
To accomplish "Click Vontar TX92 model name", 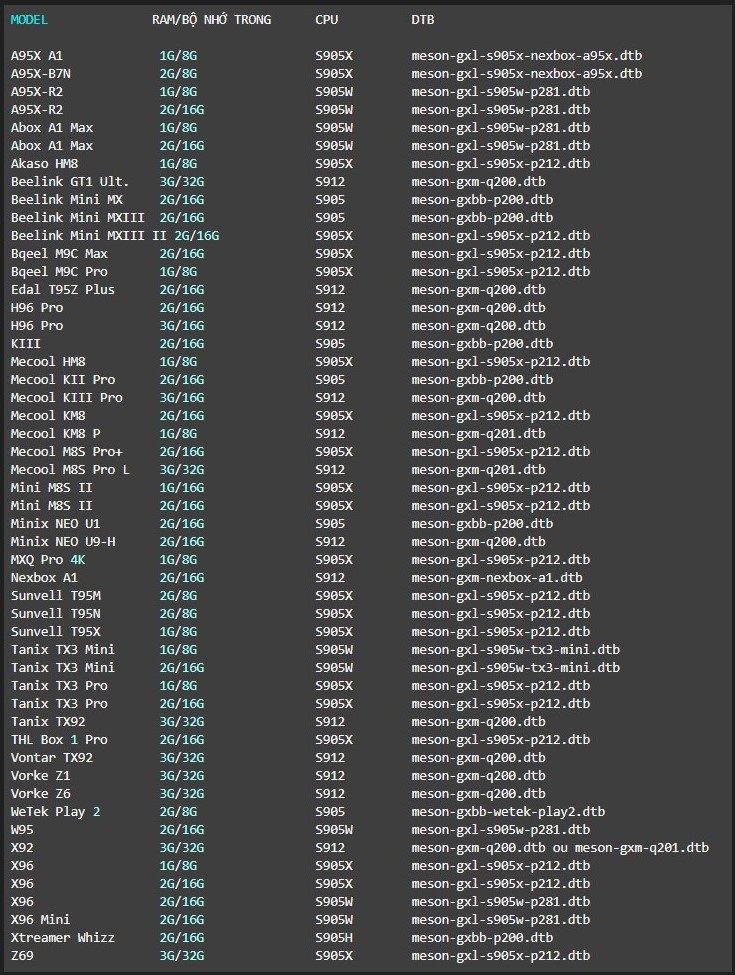I will (x=52, y=758).
